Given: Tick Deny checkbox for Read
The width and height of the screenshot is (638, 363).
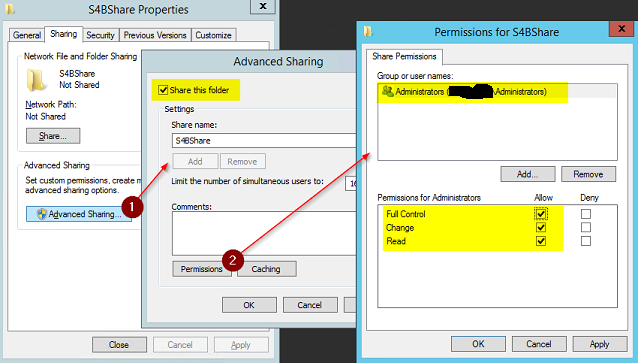Looking at the screenshot, I should (x=586, y=241).
